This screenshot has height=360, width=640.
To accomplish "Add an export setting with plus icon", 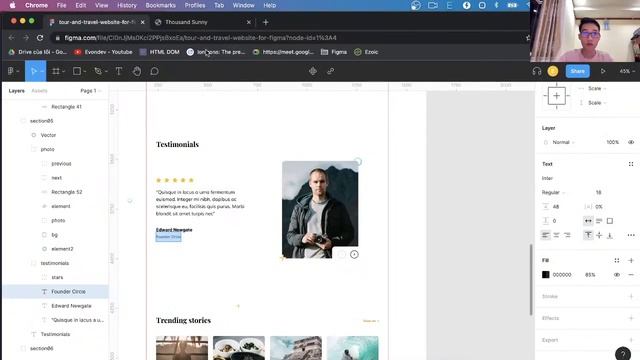I will point(631,340).
